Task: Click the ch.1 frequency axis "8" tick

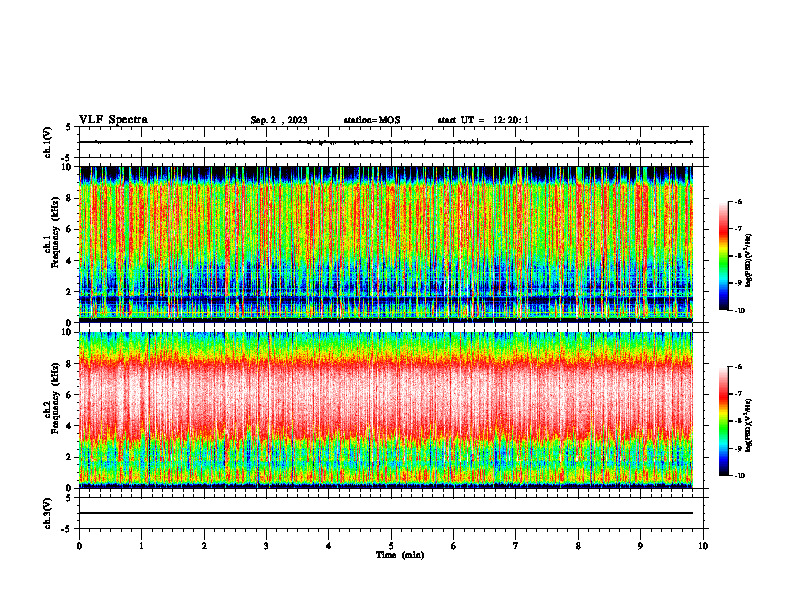Action: coord(70,198)
